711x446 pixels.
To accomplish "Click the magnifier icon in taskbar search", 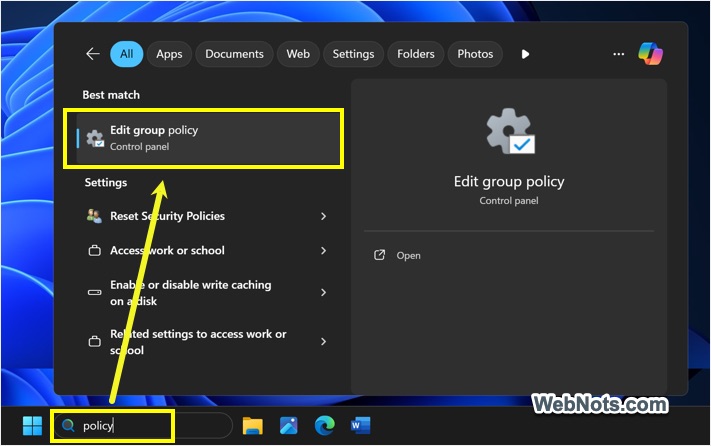I will [68, 426].
